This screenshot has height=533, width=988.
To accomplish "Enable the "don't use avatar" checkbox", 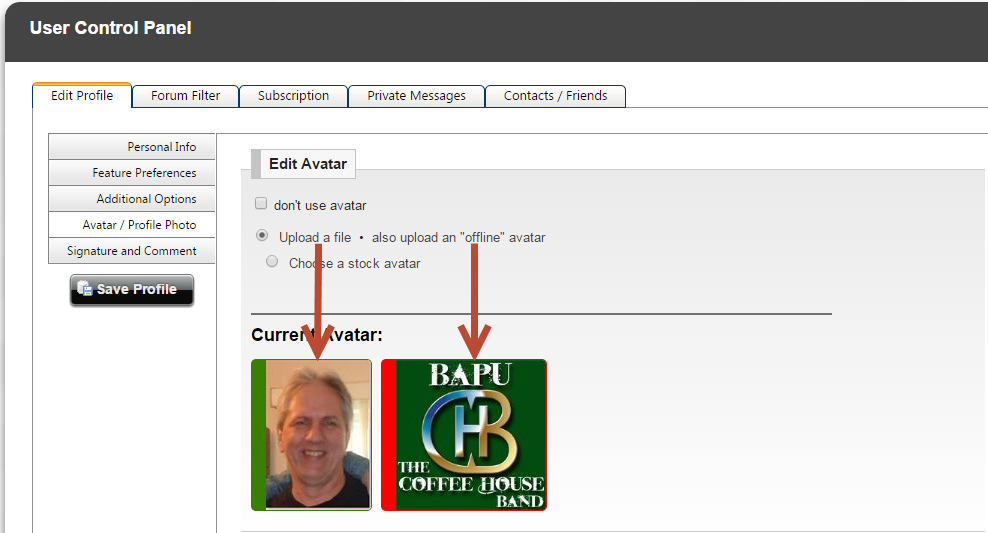I will 261,204.
